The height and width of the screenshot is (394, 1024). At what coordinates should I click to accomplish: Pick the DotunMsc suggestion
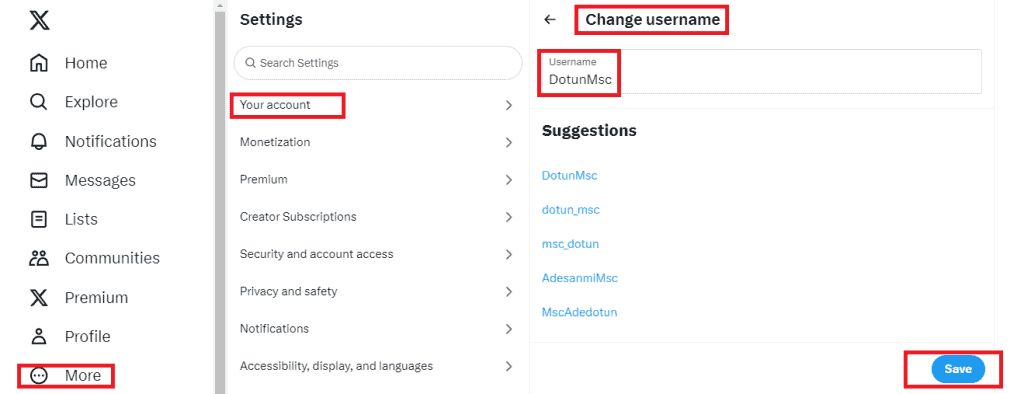coord(569,176)
